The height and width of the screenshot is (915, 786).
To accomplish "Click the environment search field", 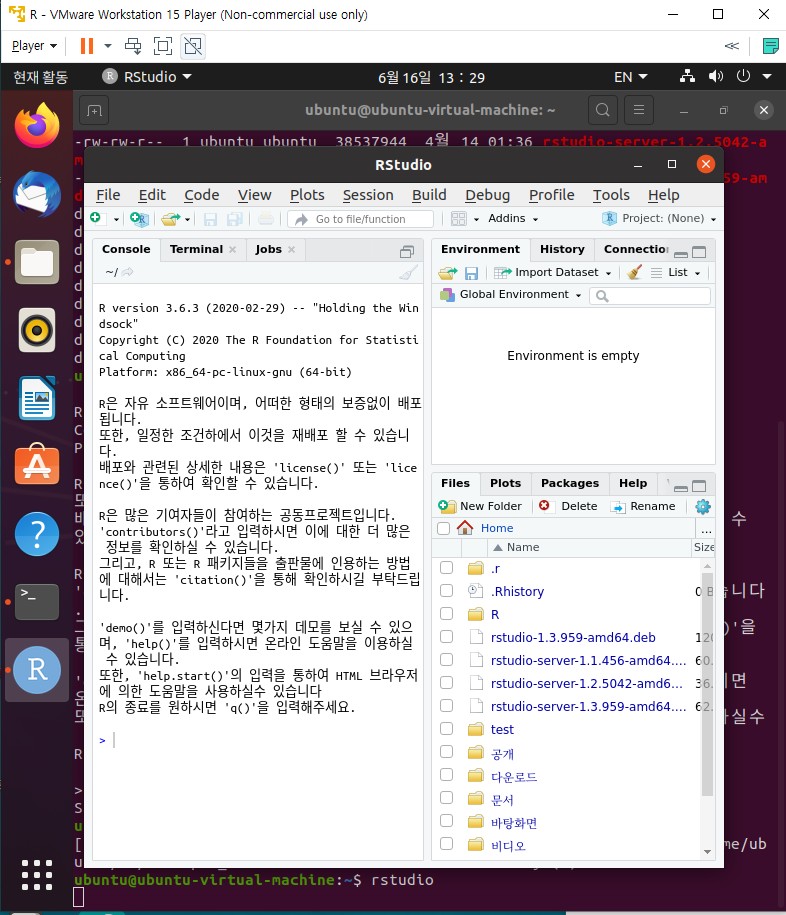I will [x=650, y=296].
